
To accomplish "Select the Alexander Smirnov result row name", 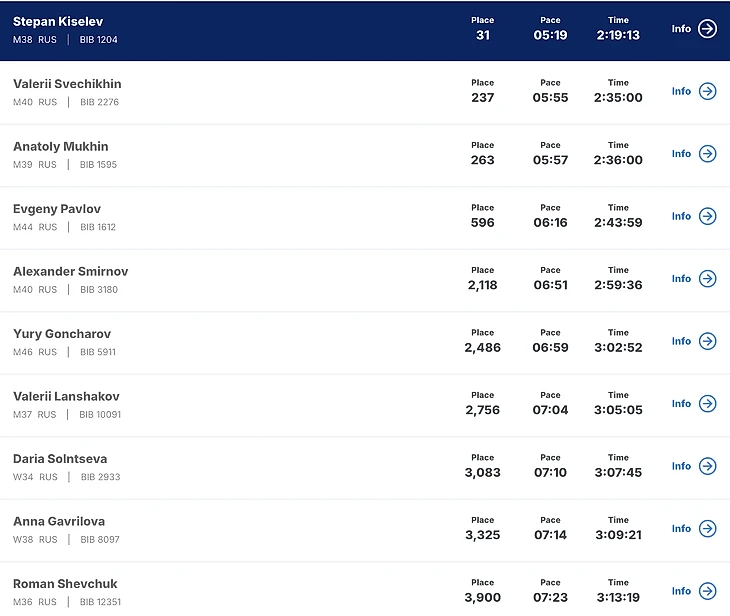I will [70, 272].
